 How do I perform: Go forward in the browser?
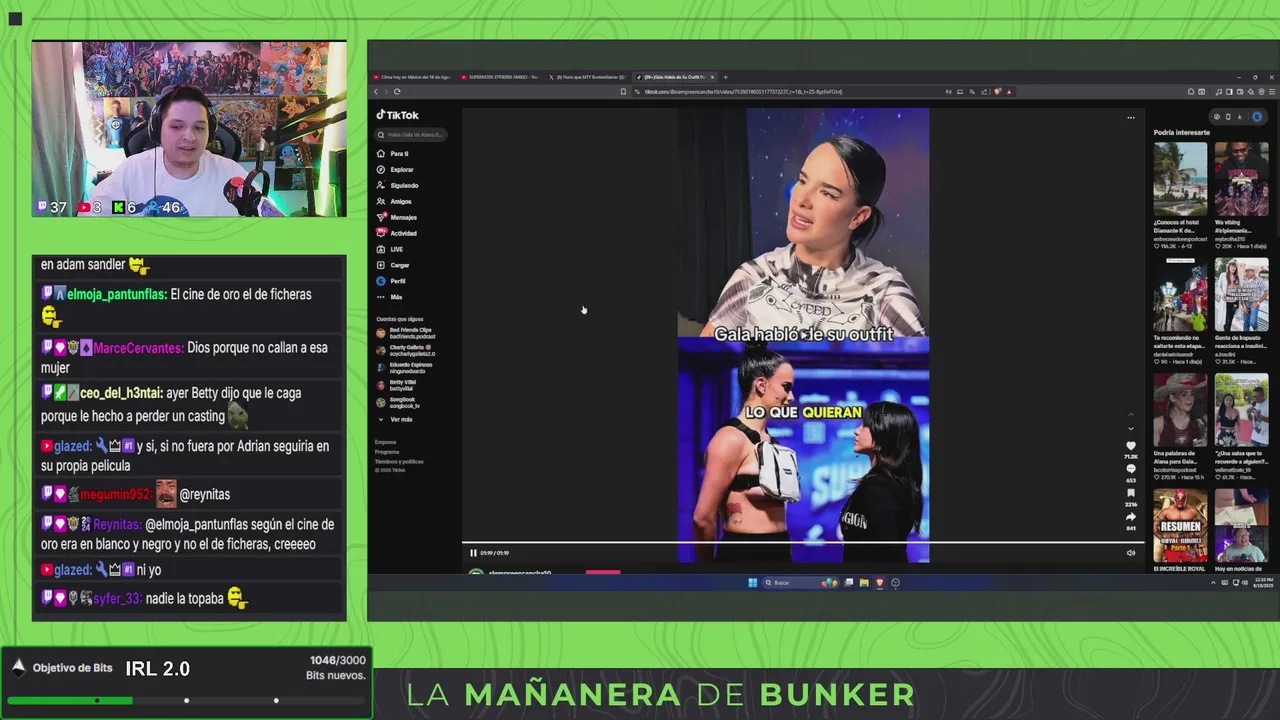(x=386, y=91)
